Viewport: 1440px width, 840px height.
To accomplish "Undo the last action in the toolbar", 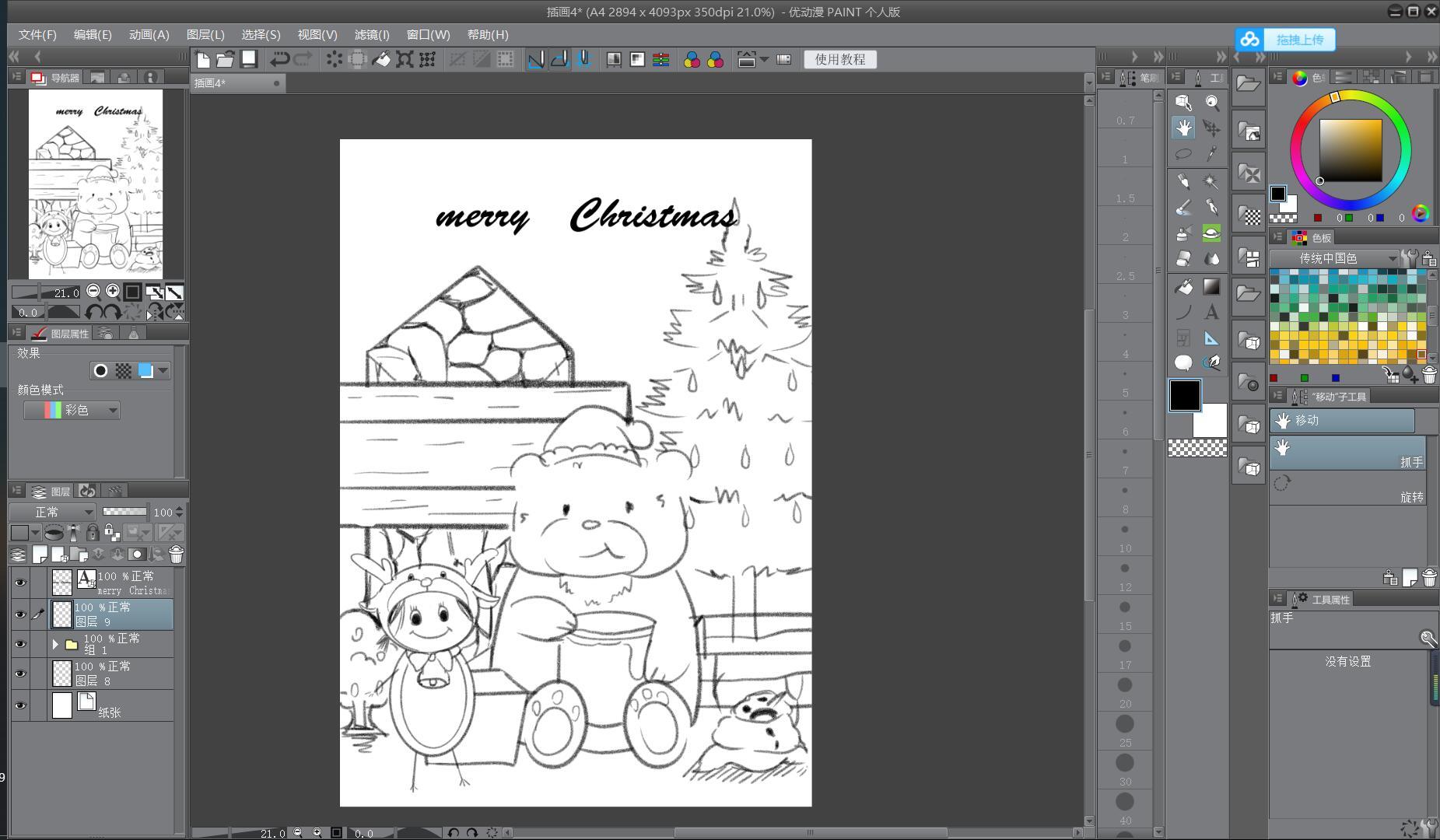I will [x=280, y=59].
